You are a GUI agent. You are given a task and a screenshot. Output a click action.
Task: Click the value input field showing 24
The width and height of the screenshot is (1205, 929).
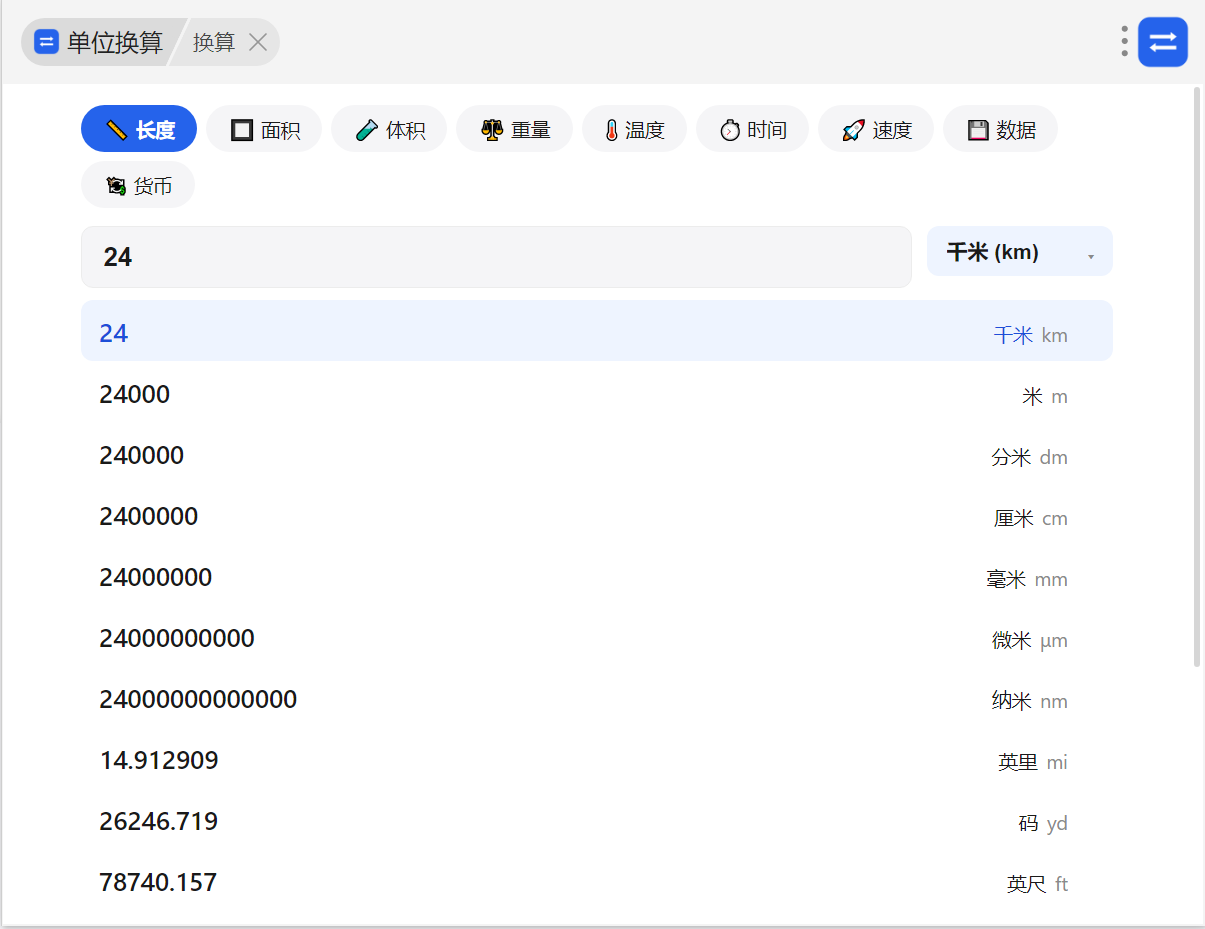(x=496, y=257)
